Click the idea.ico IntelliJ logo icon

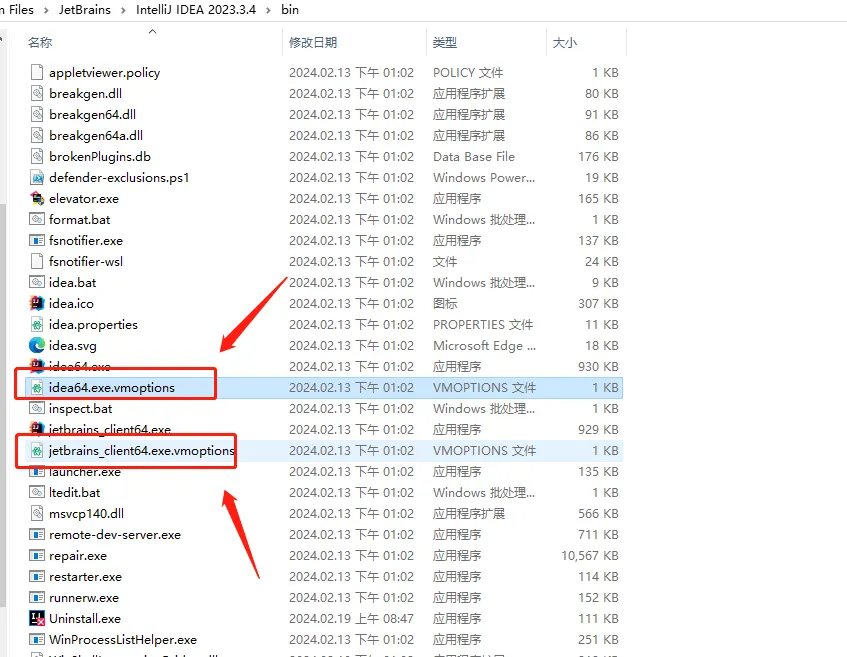click(37, 304)
